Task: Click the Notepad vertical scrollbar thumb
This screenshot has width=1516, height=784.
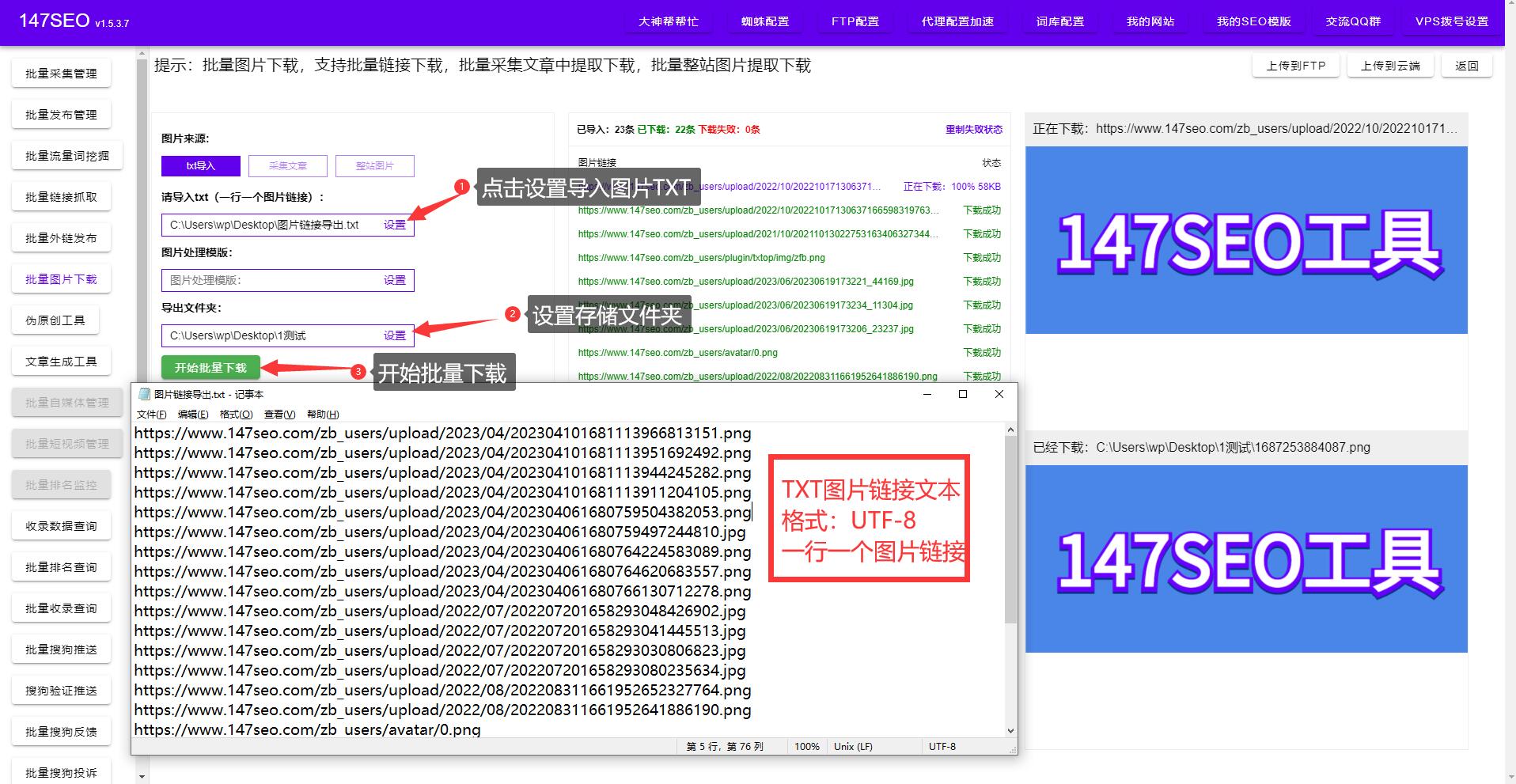Action: point(1010,529)
